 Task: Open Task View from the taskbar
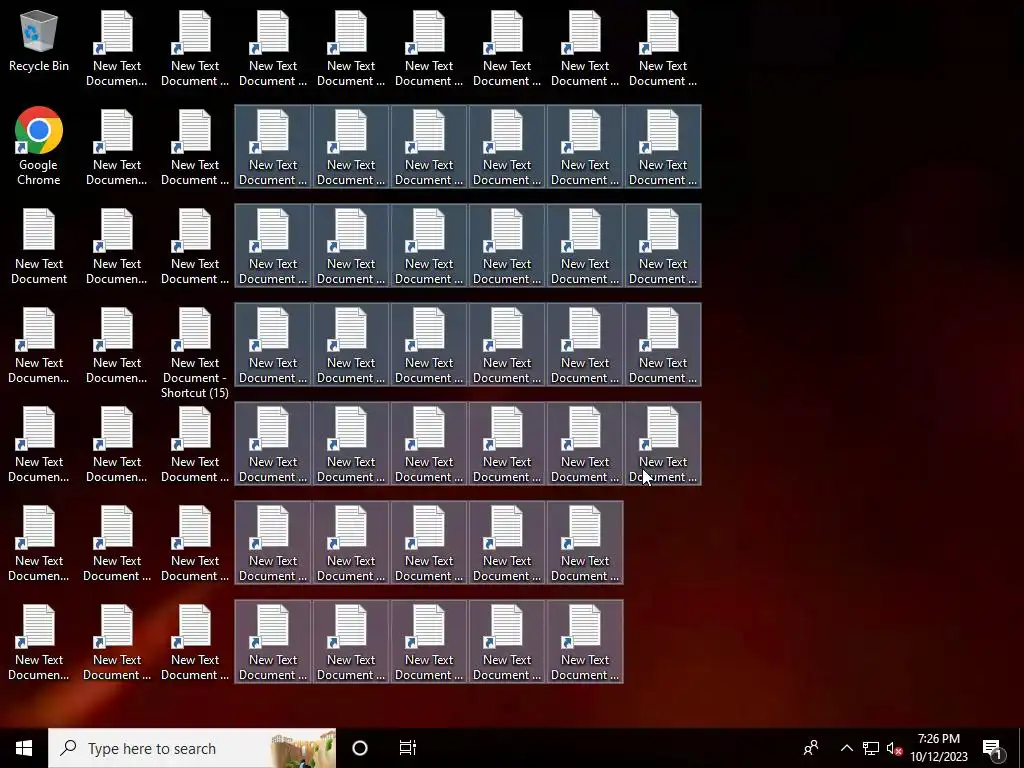[408, 748]
